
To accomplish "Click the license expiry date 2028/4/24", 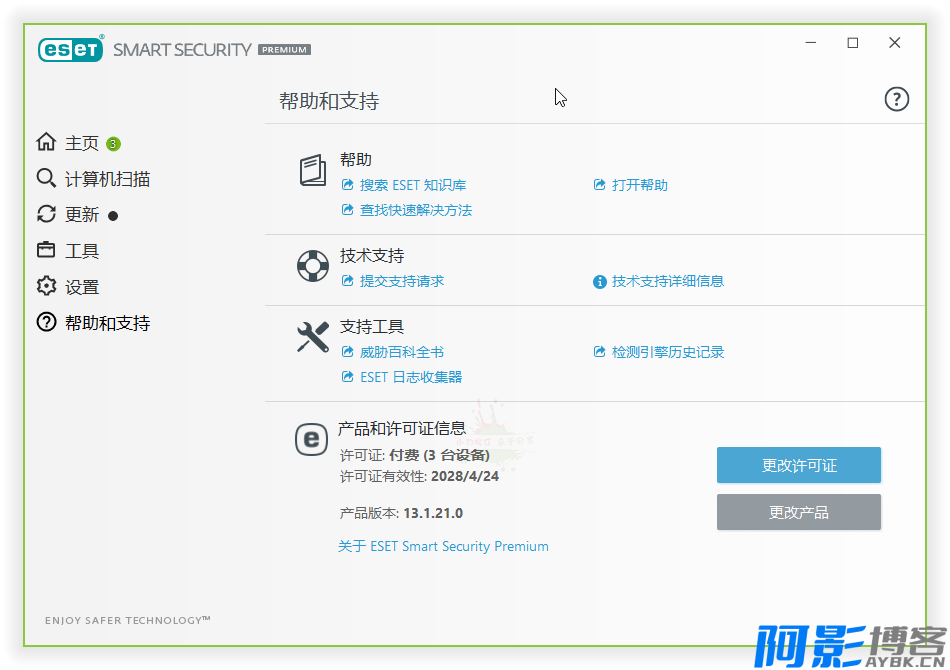I will pos(465,476).
